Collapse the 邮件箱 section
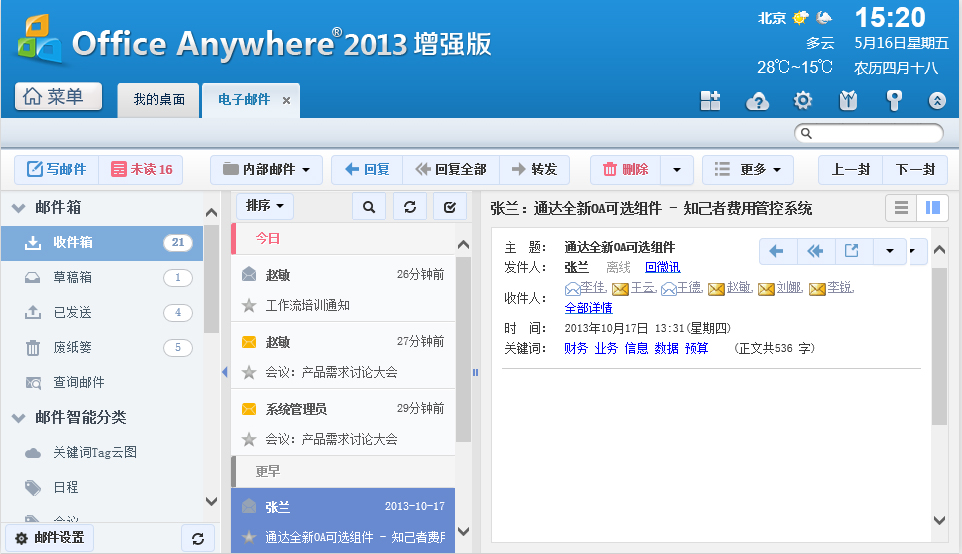This screenshot has width=962, height=554. click(x=19, y=208)
